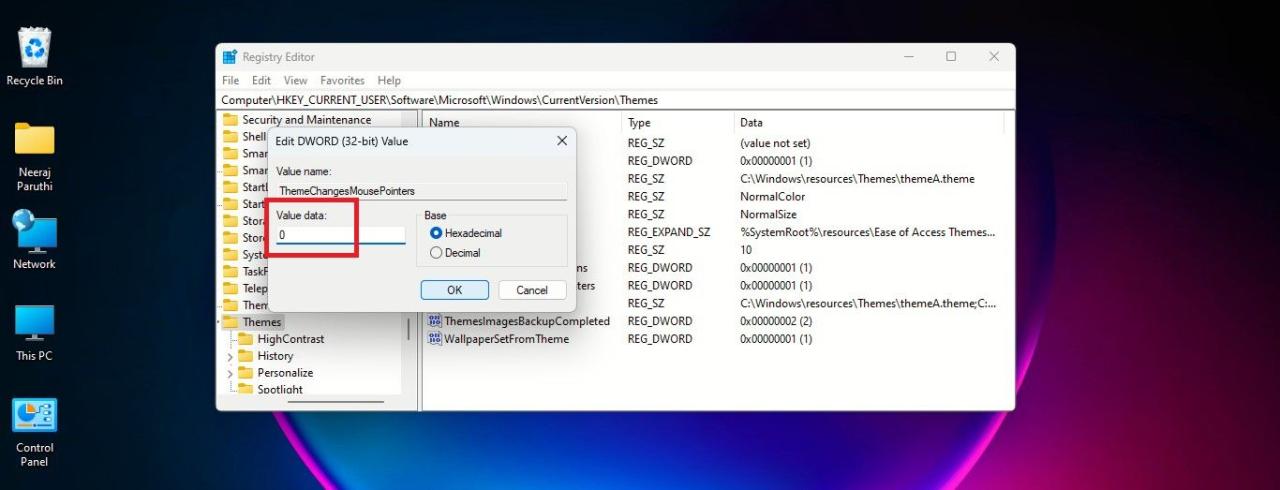This screenshot has height=490, width=1280.
Task: Open the Favorites menu
Action: 342,80
